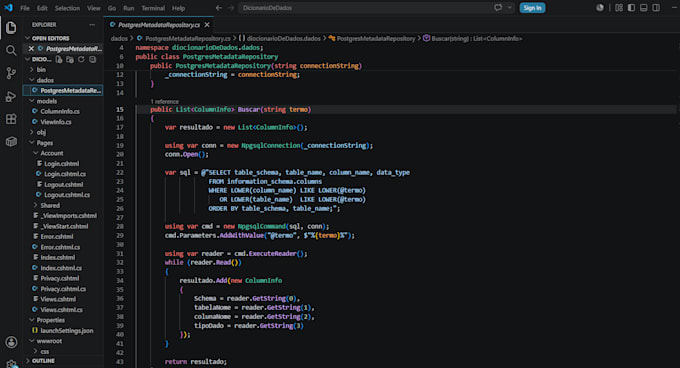
Task: Open the dropdown arrow next to chat icon
Action: coord(510,8)
